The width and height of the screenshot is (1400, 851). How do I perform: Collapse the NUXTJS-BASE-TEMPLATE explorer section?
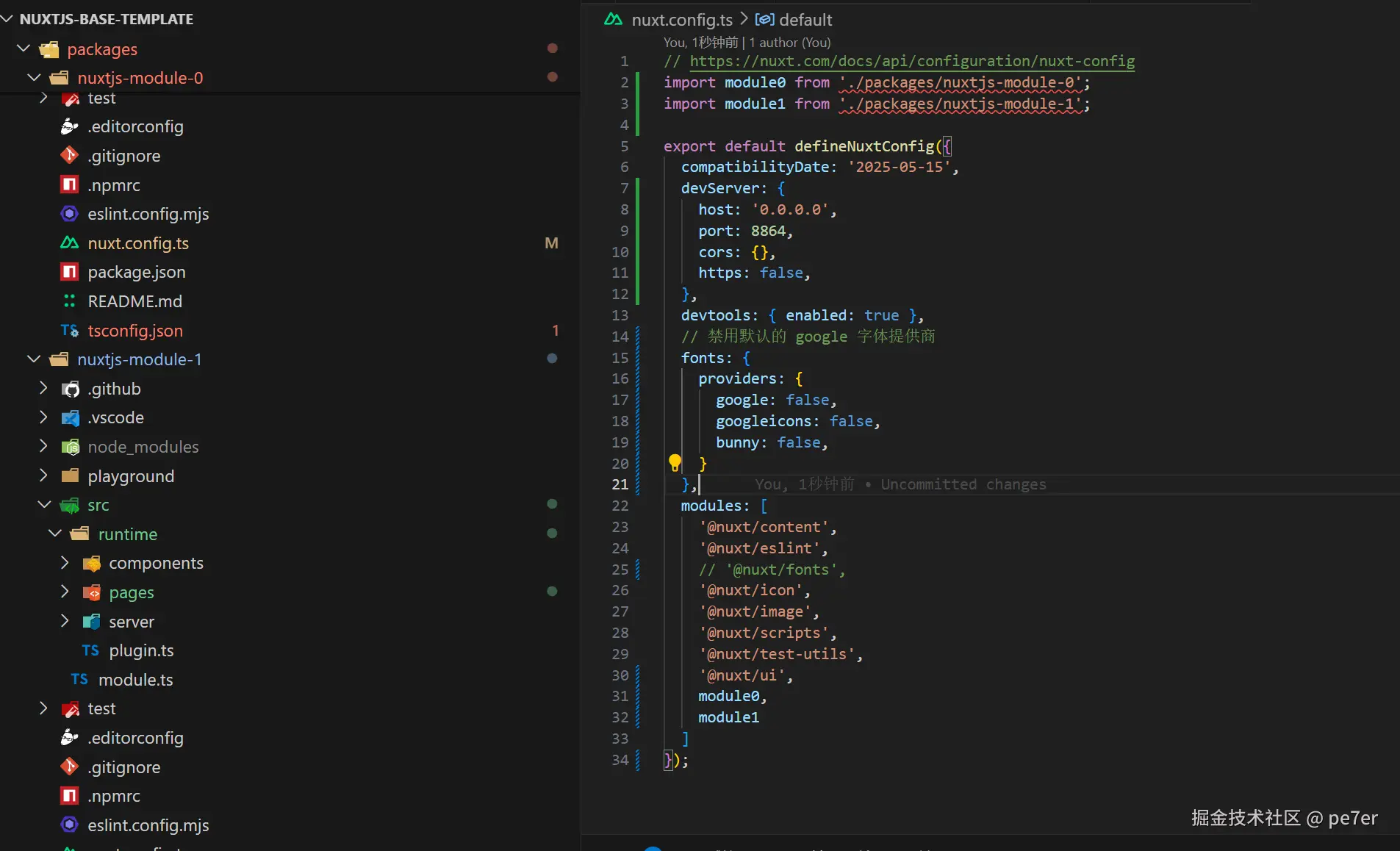(x=7, y=18)
